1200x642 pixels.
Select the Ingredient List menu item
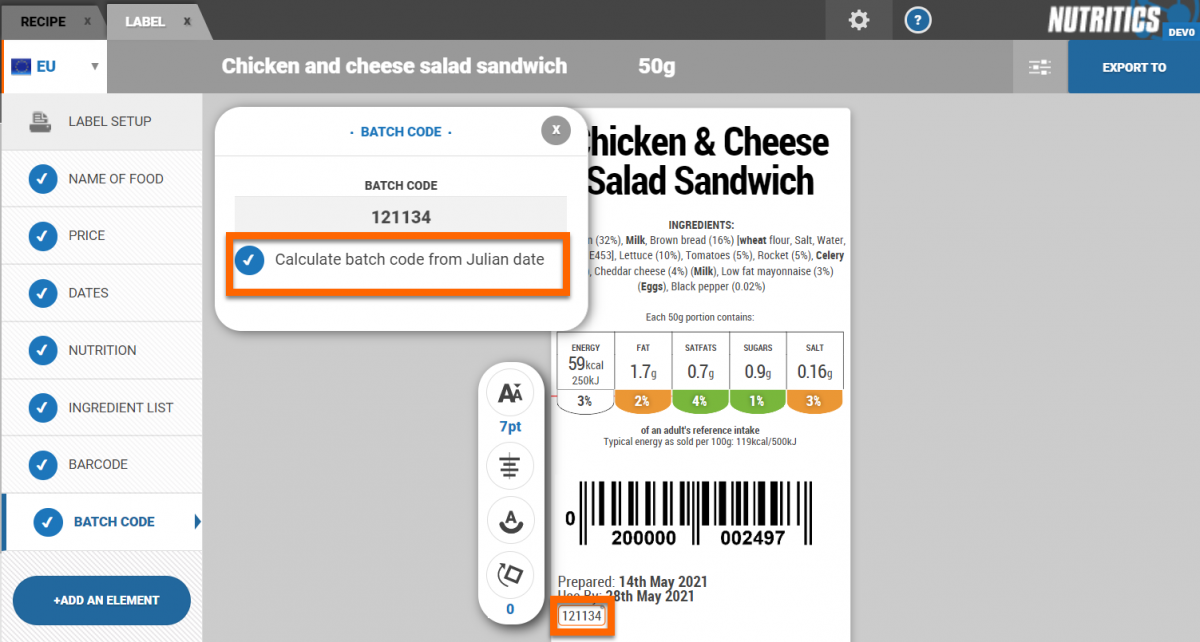(x=120, y=407)
